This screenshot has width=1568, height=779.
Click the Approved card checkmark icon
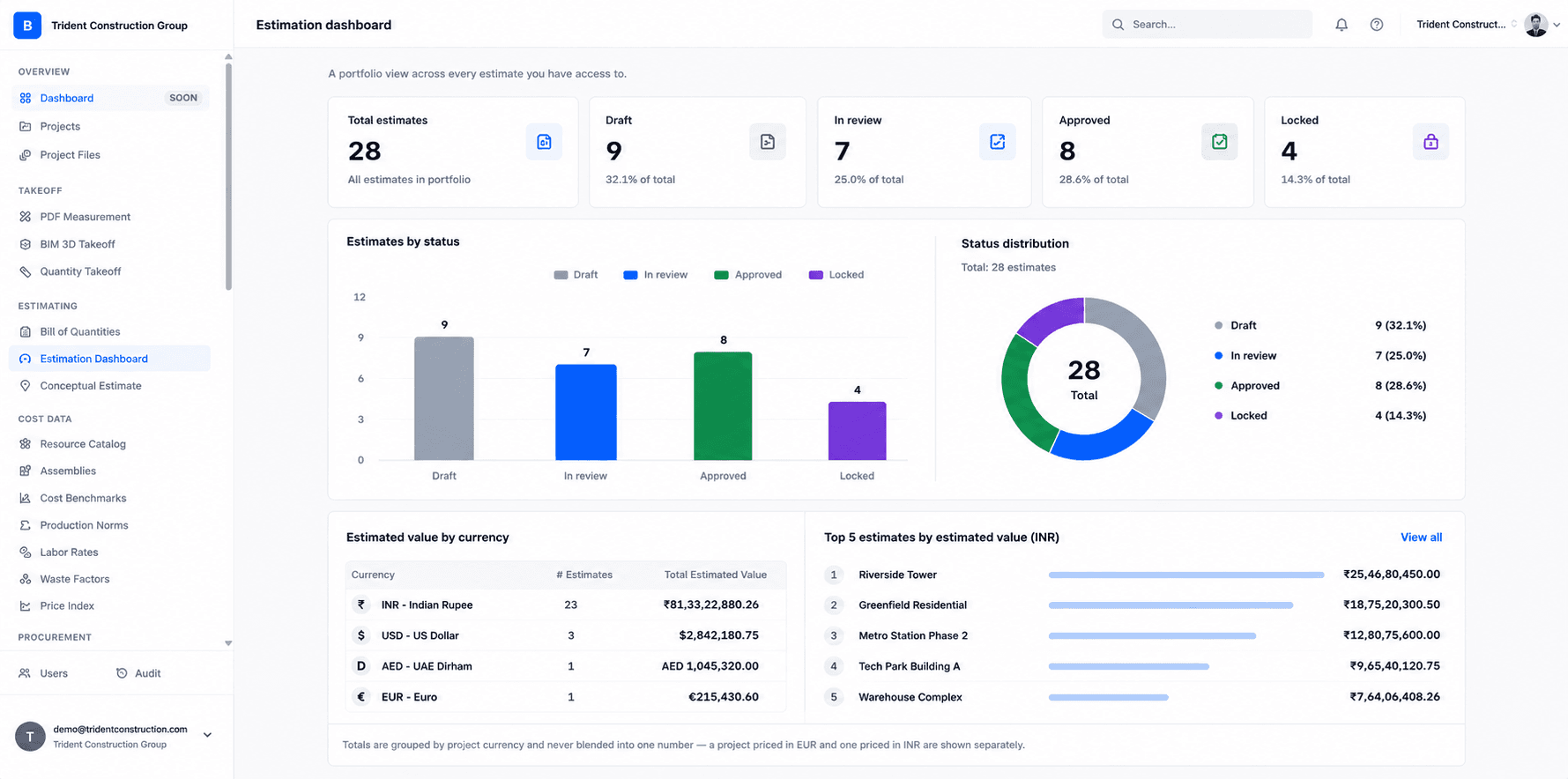tap(1219, 142)
